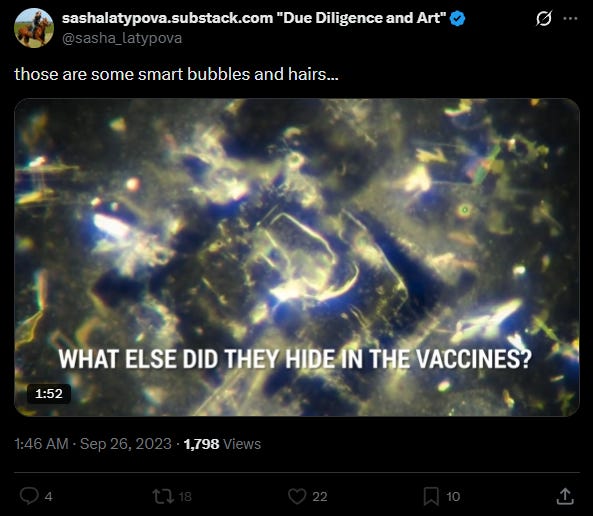This screenshot has width=593, height=516.
Task: Click the Grok slashed-circle icon
Action: (x=544, y=18)
